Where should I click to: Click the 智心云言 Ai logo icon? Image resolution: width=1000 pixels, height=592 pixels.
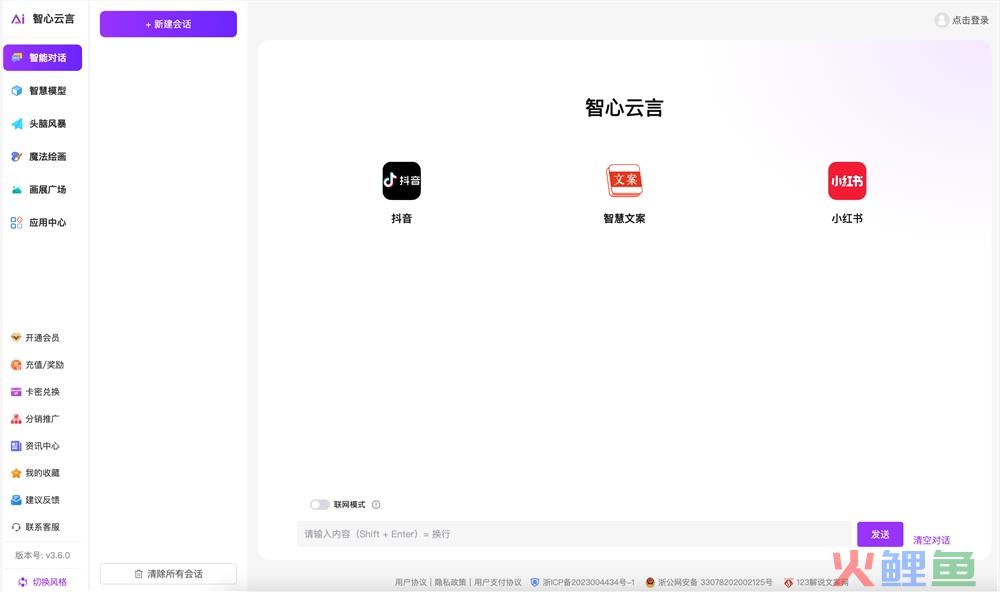[18, 19]
